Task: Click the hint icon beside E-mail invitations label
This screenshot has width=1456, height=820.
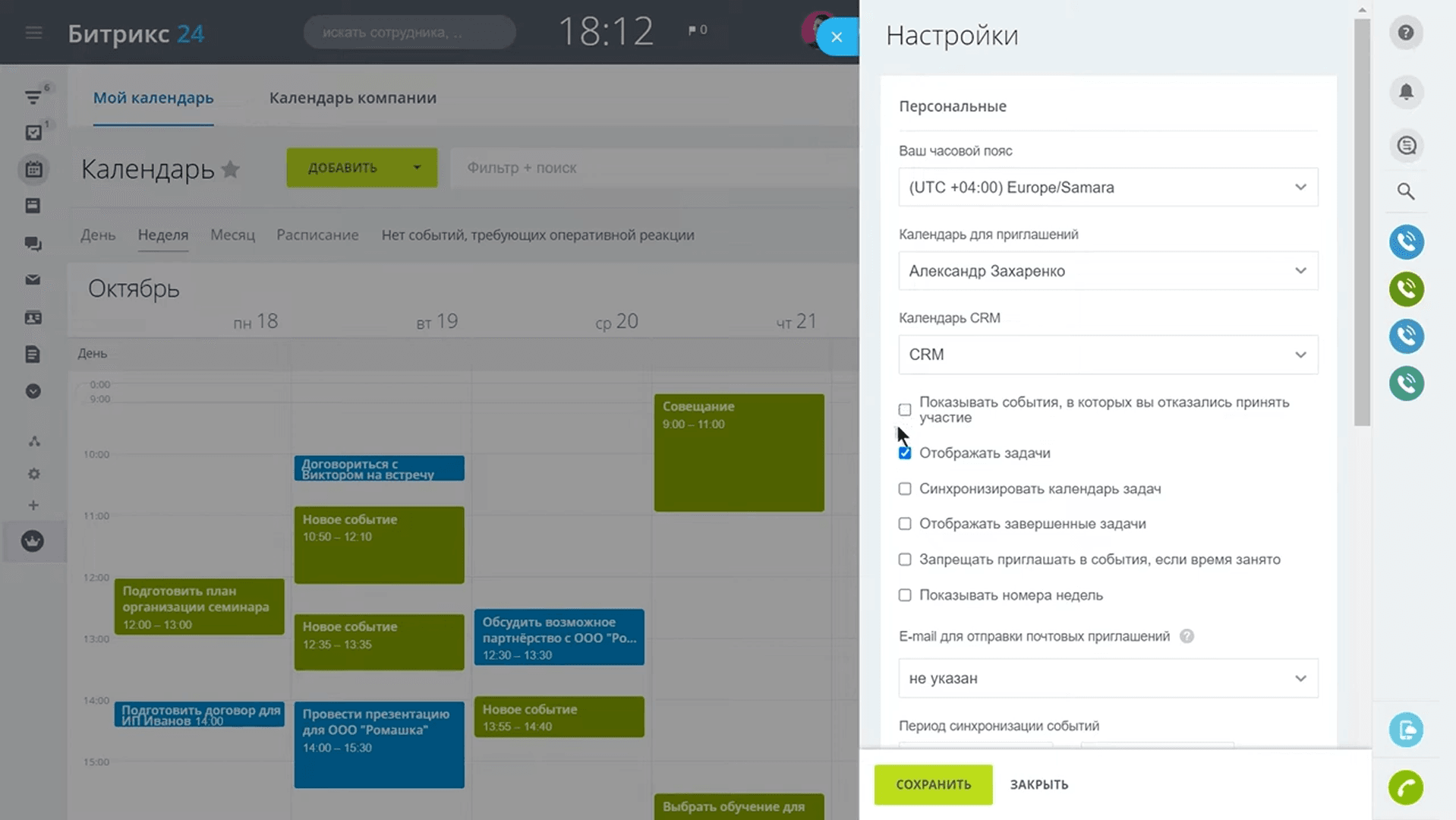Action: click(x=1187, y=636)
